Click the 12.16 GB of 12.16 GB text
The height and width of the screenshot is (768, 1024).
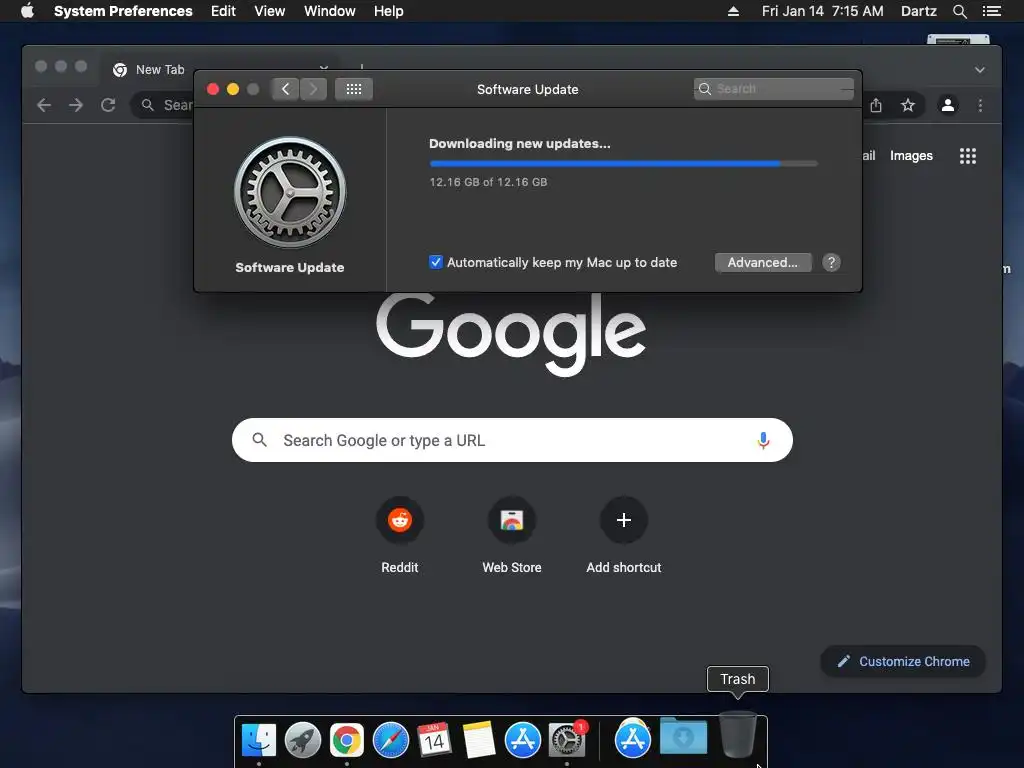coord(488,182)
